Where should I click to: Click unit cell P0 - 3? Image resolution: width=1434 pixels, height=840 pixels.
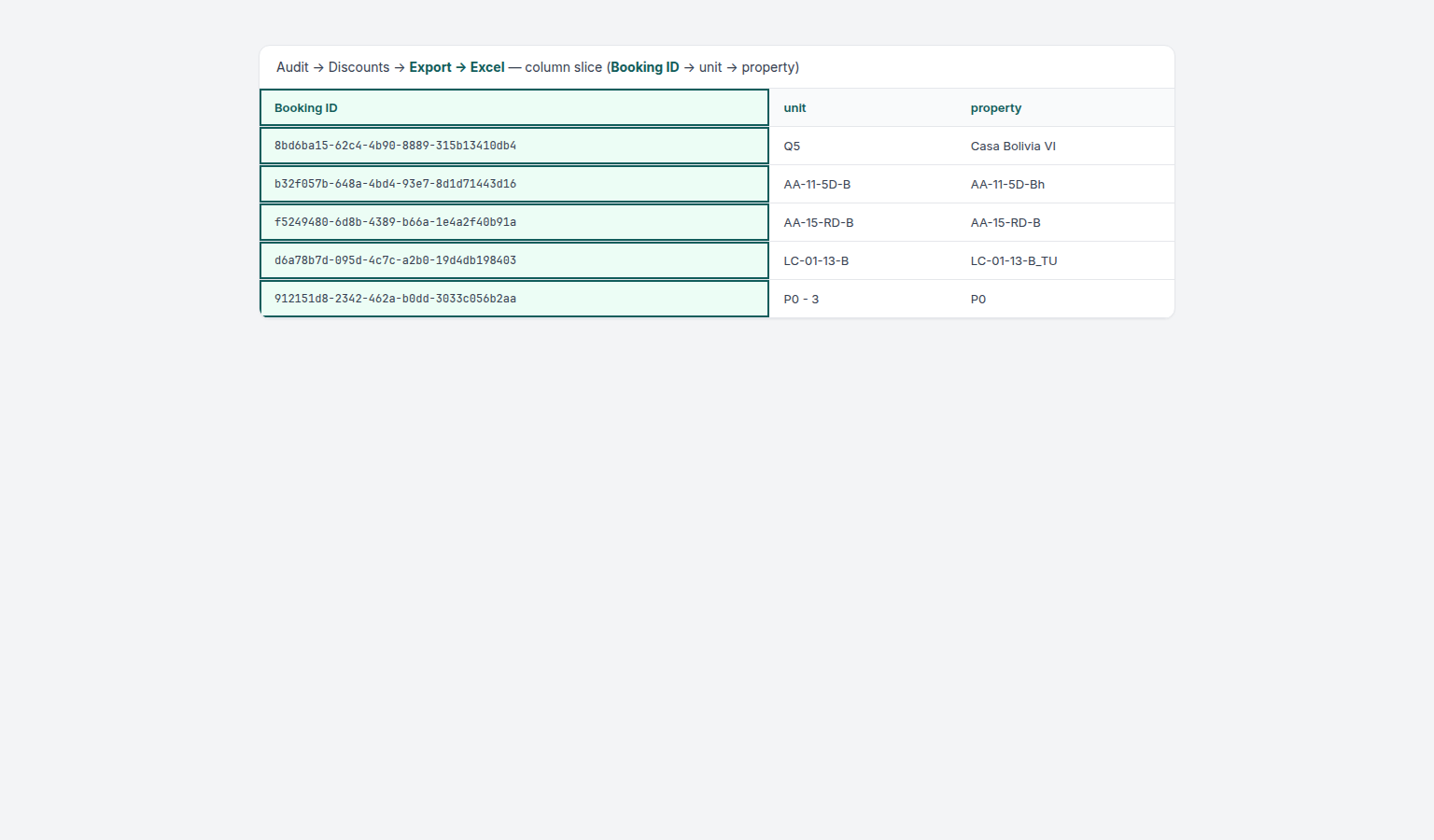[863, 299]
